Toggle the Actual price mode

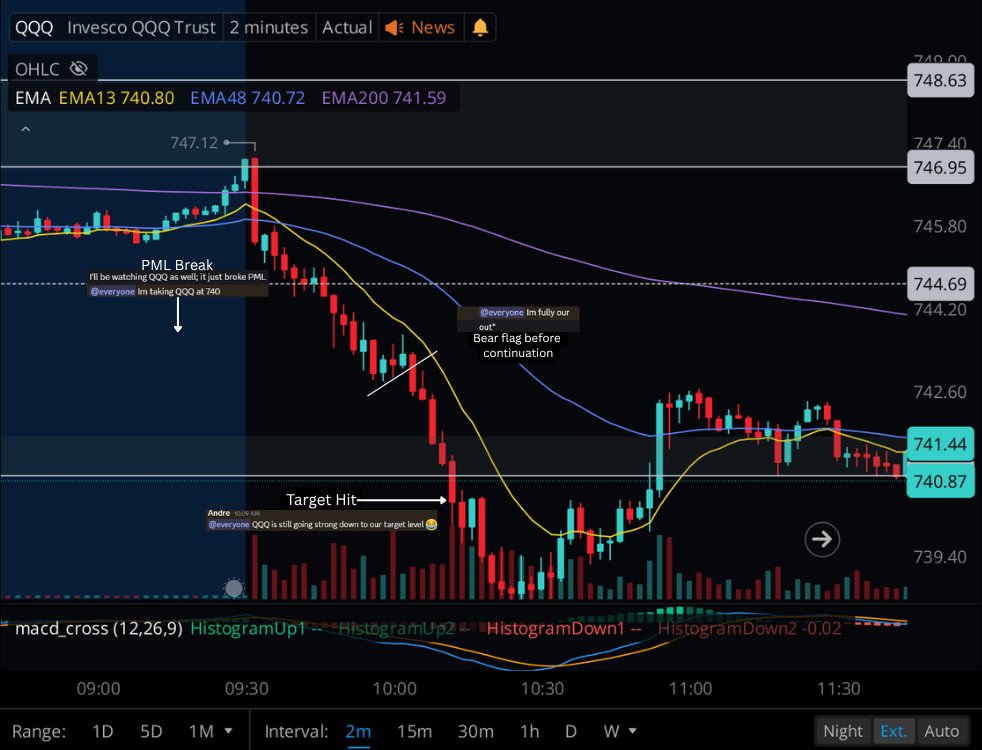pos(347,28)
